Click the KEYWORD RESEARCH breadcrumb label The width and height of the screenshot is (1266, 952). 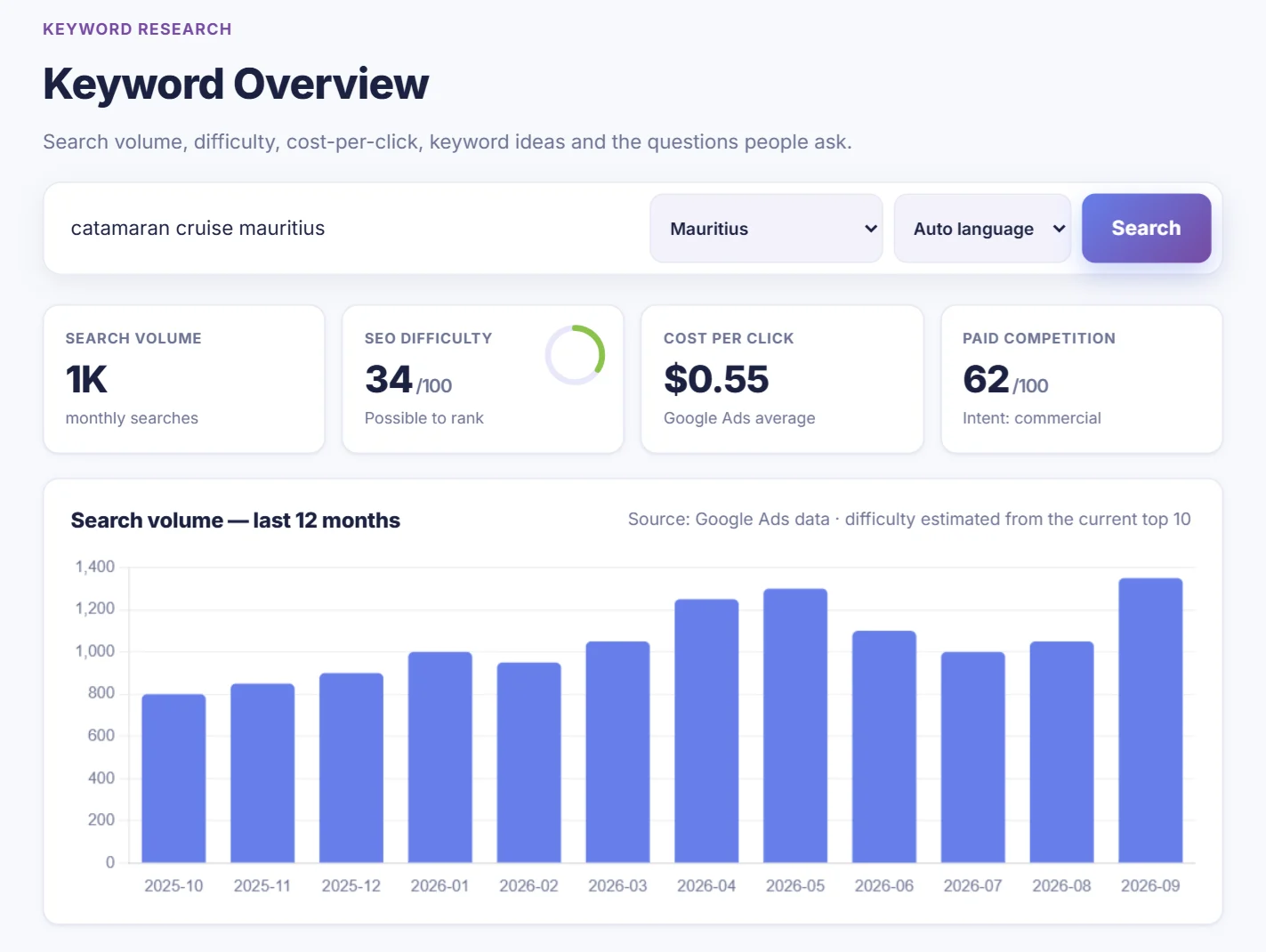(137, 29)
